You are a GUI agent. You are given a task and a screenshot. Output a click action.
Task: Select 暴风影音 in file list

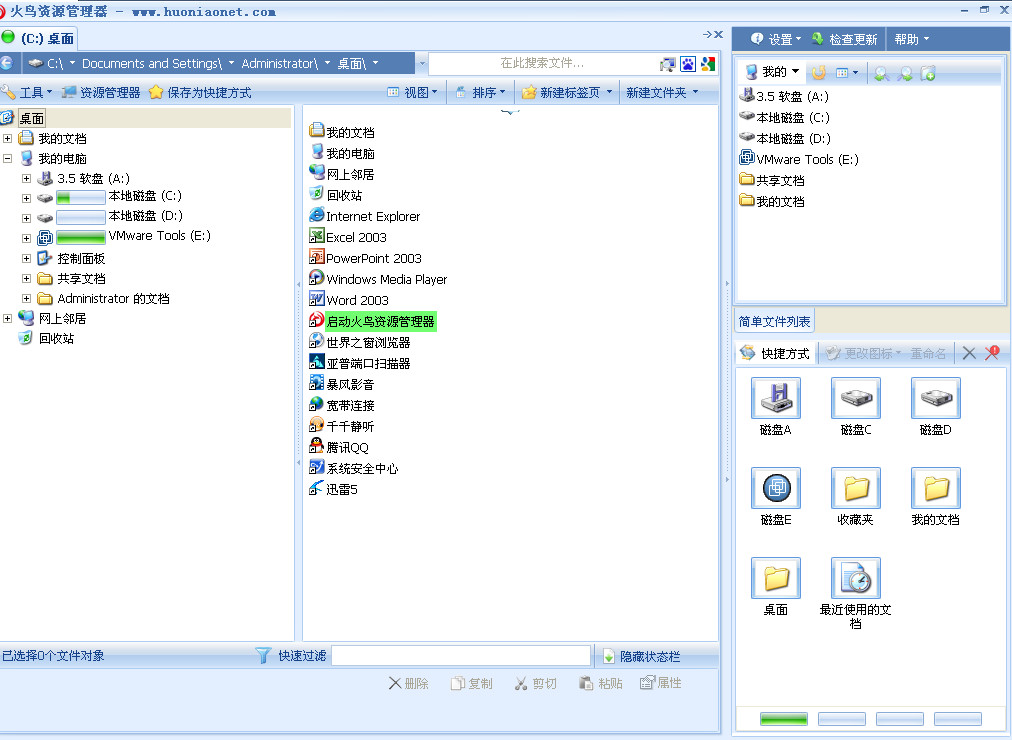pyautogui.click(x=341, y=384)
